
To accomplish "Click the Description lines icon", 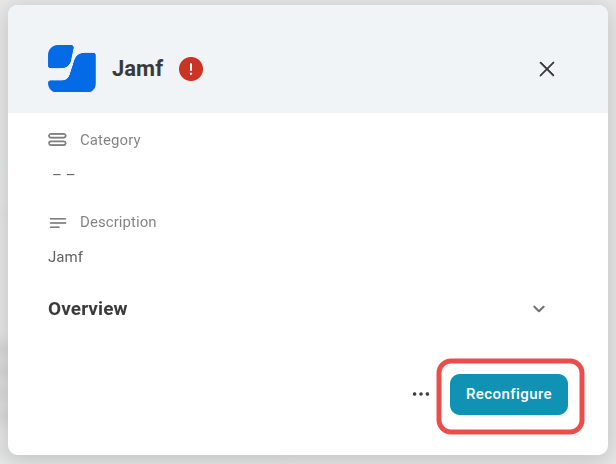I will 57,222.
